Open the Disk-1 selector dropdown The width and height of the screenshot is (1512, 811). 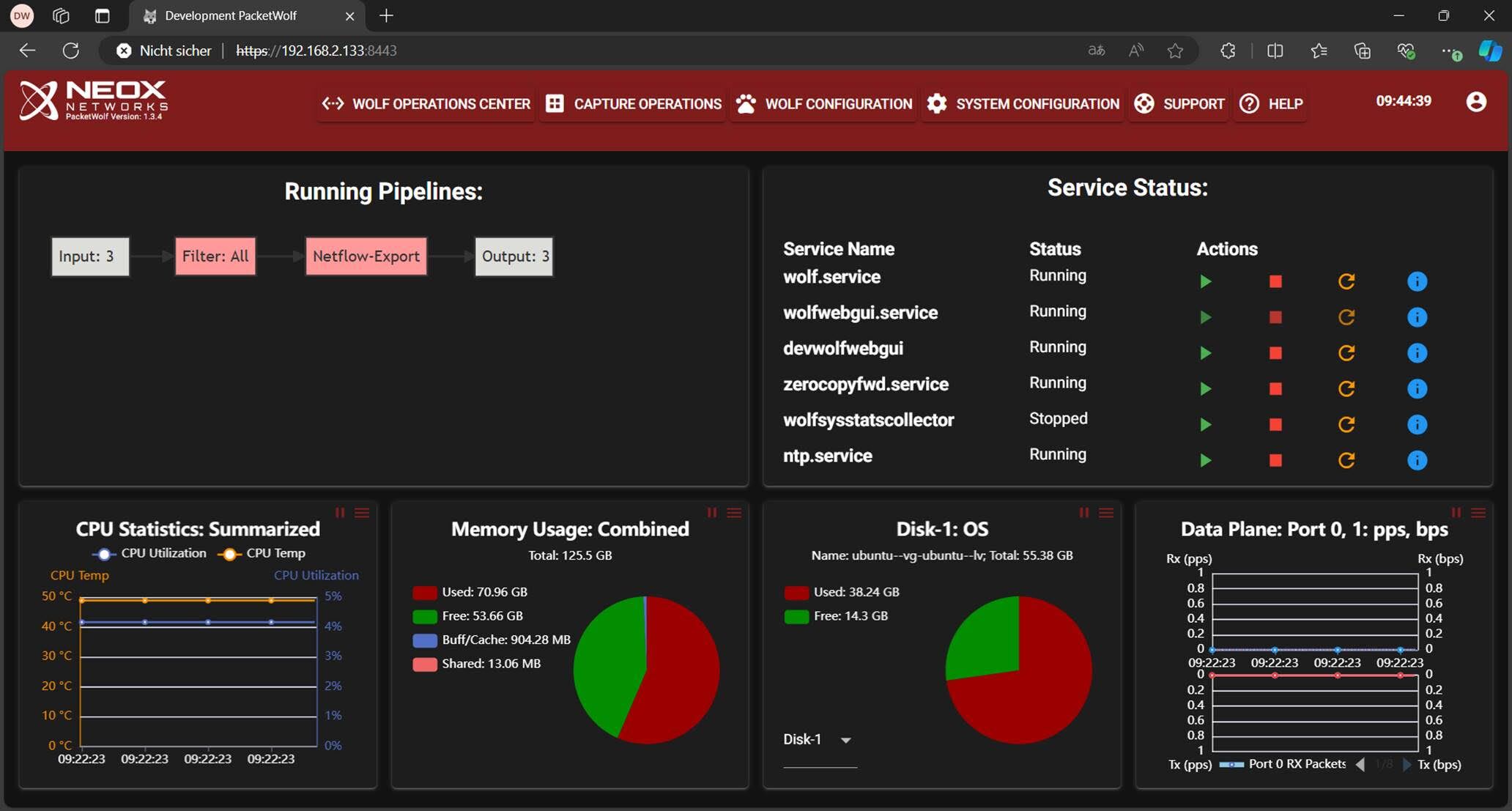pyautogui.click(x=820, y=740)
